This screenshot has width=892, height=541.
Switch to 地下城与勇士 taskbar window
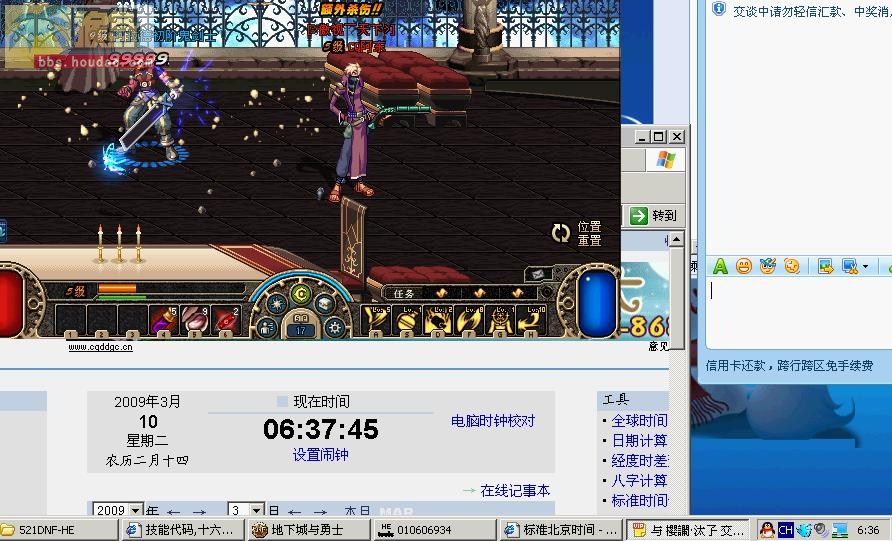click(x=309, y=530)
